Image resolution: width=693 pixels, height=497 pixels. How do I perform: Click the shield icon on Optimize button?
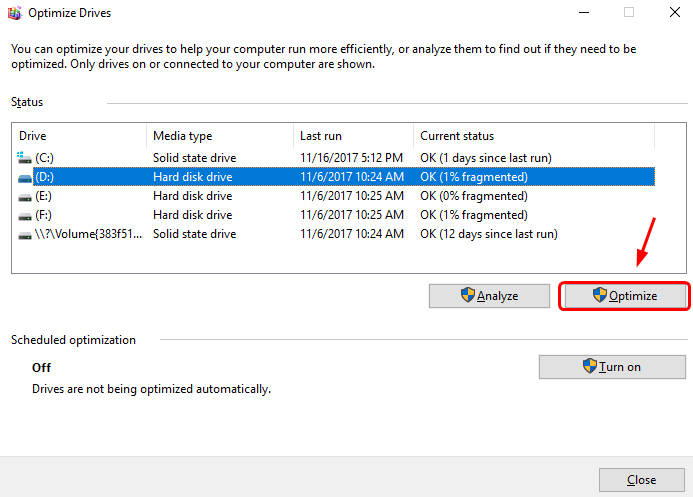[x=600, y=296]
